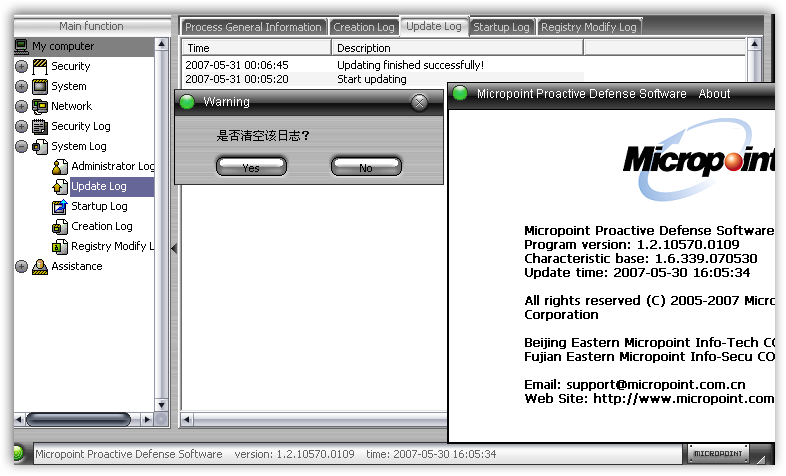Click green status orb beside status bar

click(x=18, y=453)
